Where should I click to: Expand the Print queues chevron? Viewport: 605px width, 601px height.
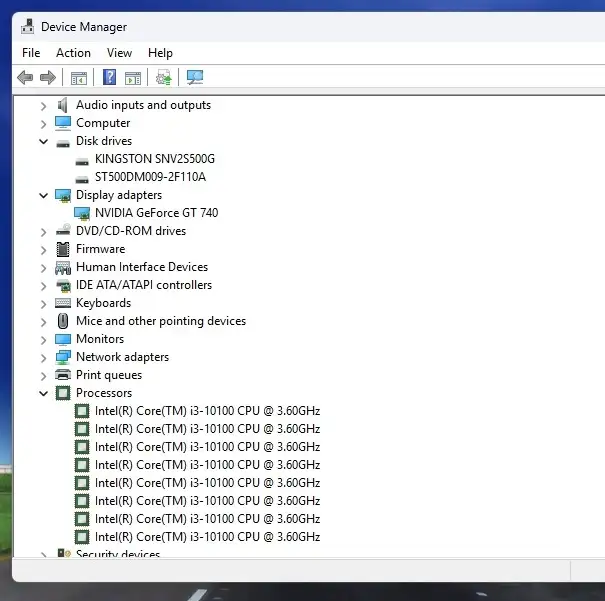coord(44,376)
